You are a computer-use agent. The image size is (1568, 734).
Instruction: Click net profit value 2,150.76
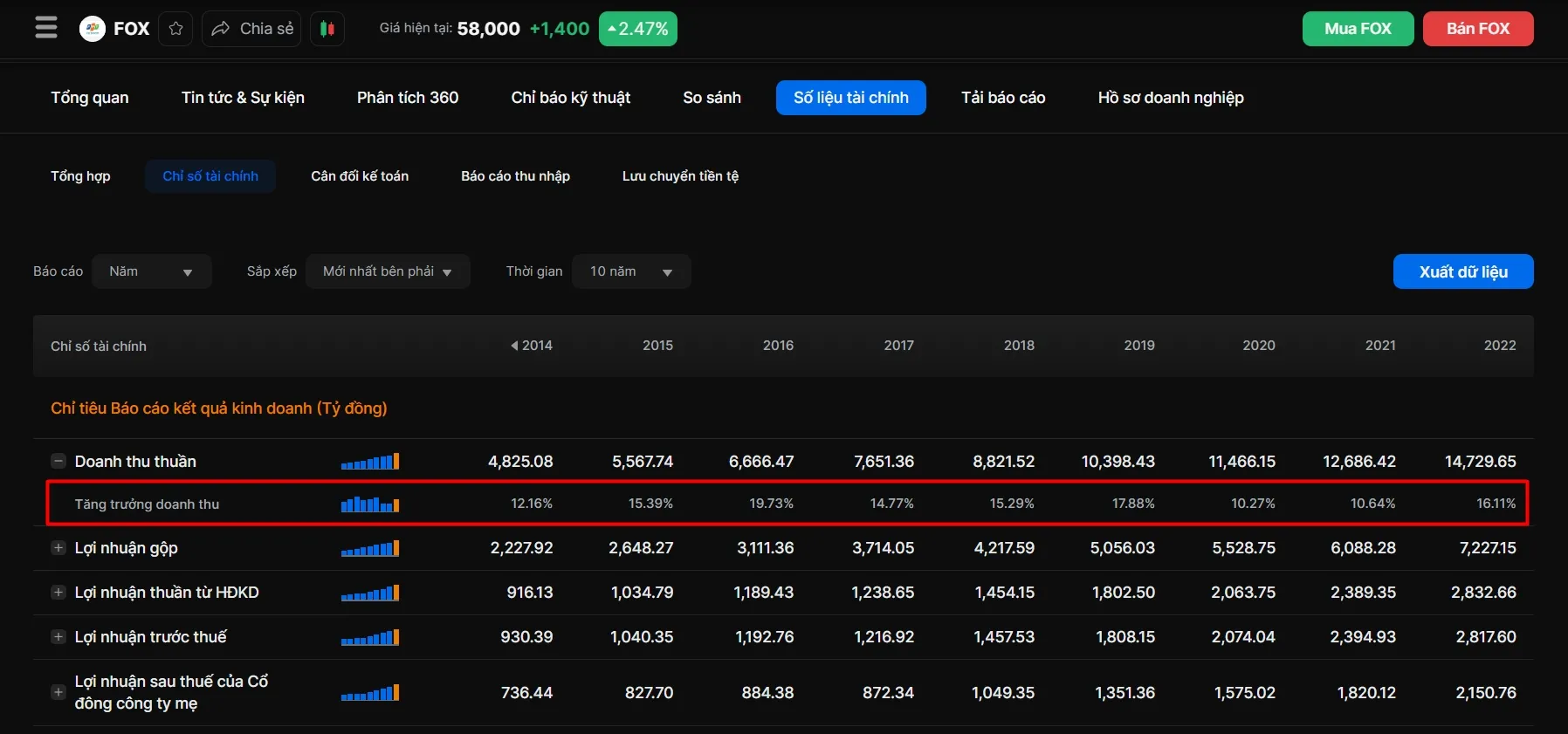click(x=1486, y=693)
